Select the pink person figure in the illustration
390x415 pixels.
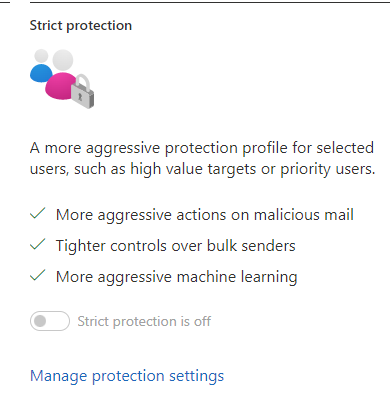click(61, 86)
